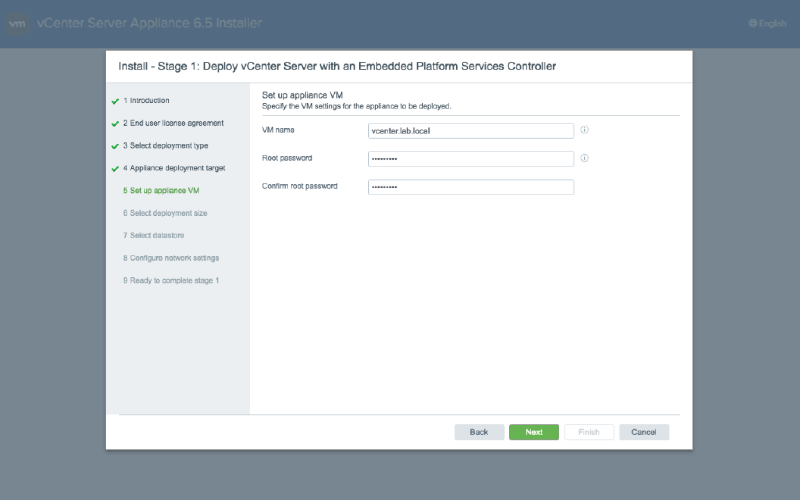Screen dimensions: 800x500
Task: Focus the VM name text field
Action: click(x=470, y=130)
